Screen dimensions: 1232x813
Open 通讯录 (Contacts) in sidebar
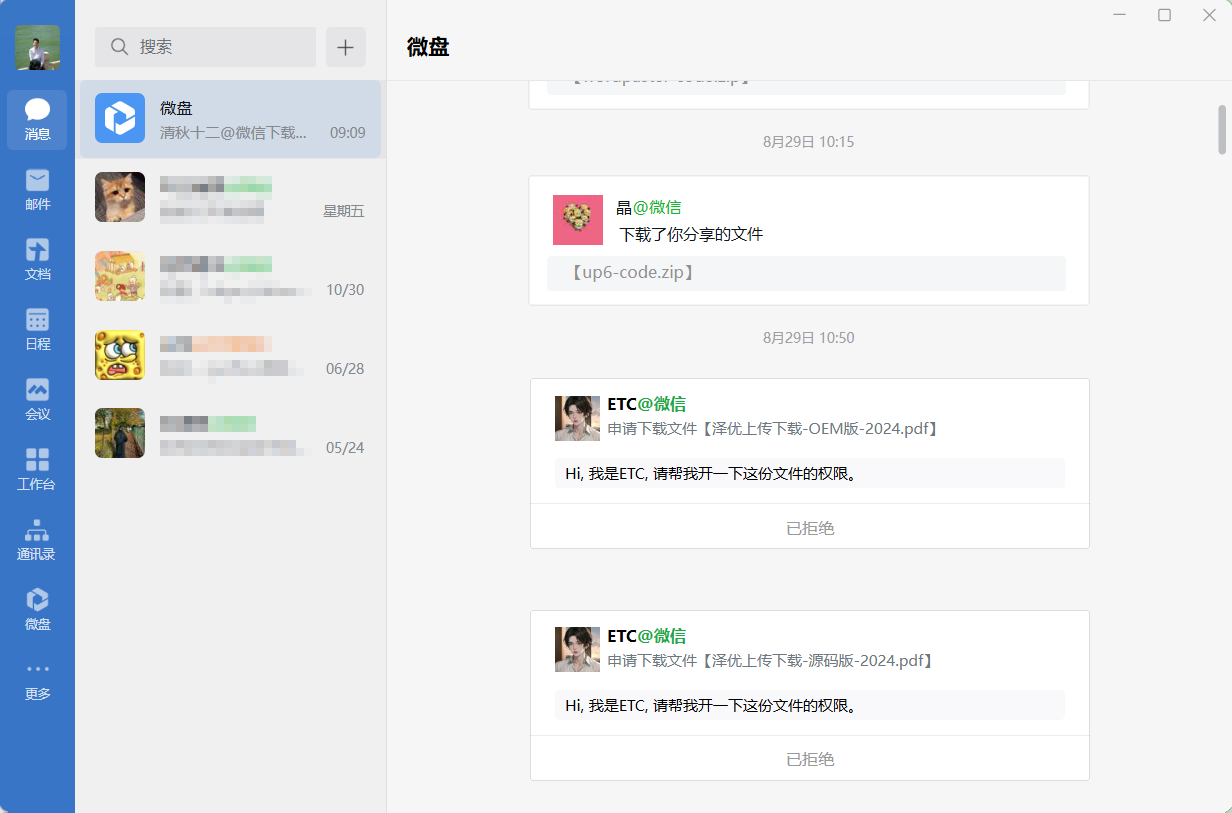(37, 539)
